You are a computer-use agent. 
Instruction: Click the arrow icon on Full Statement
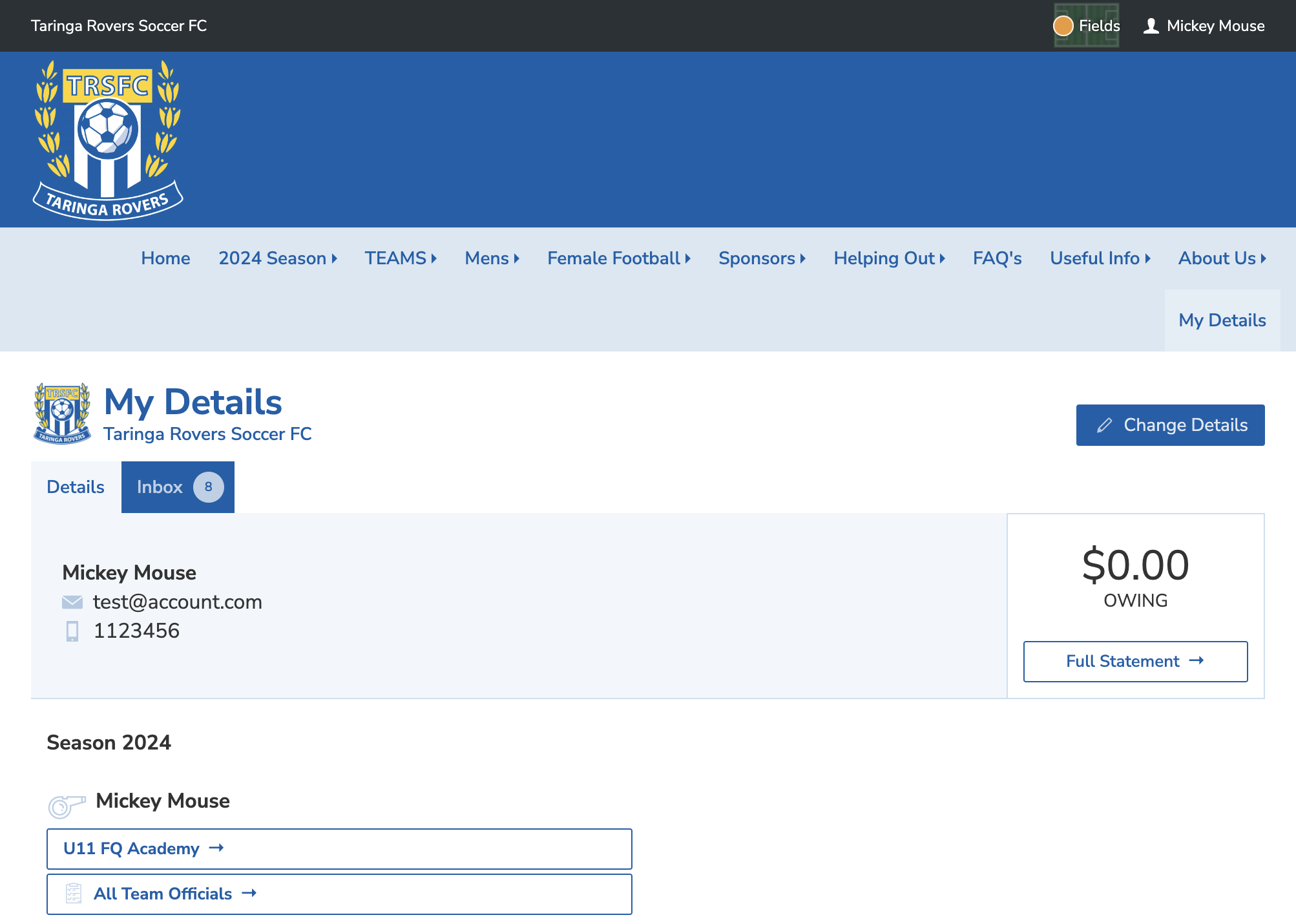(1197, 660)
